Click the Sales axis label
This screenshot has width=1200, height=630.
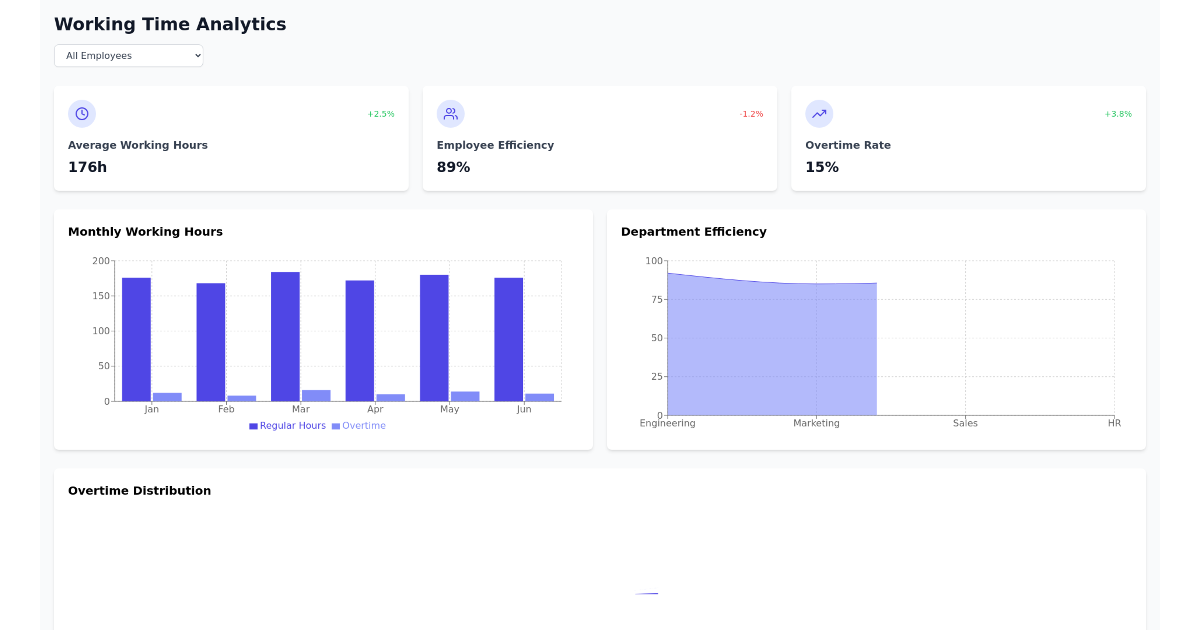[966, 423]
